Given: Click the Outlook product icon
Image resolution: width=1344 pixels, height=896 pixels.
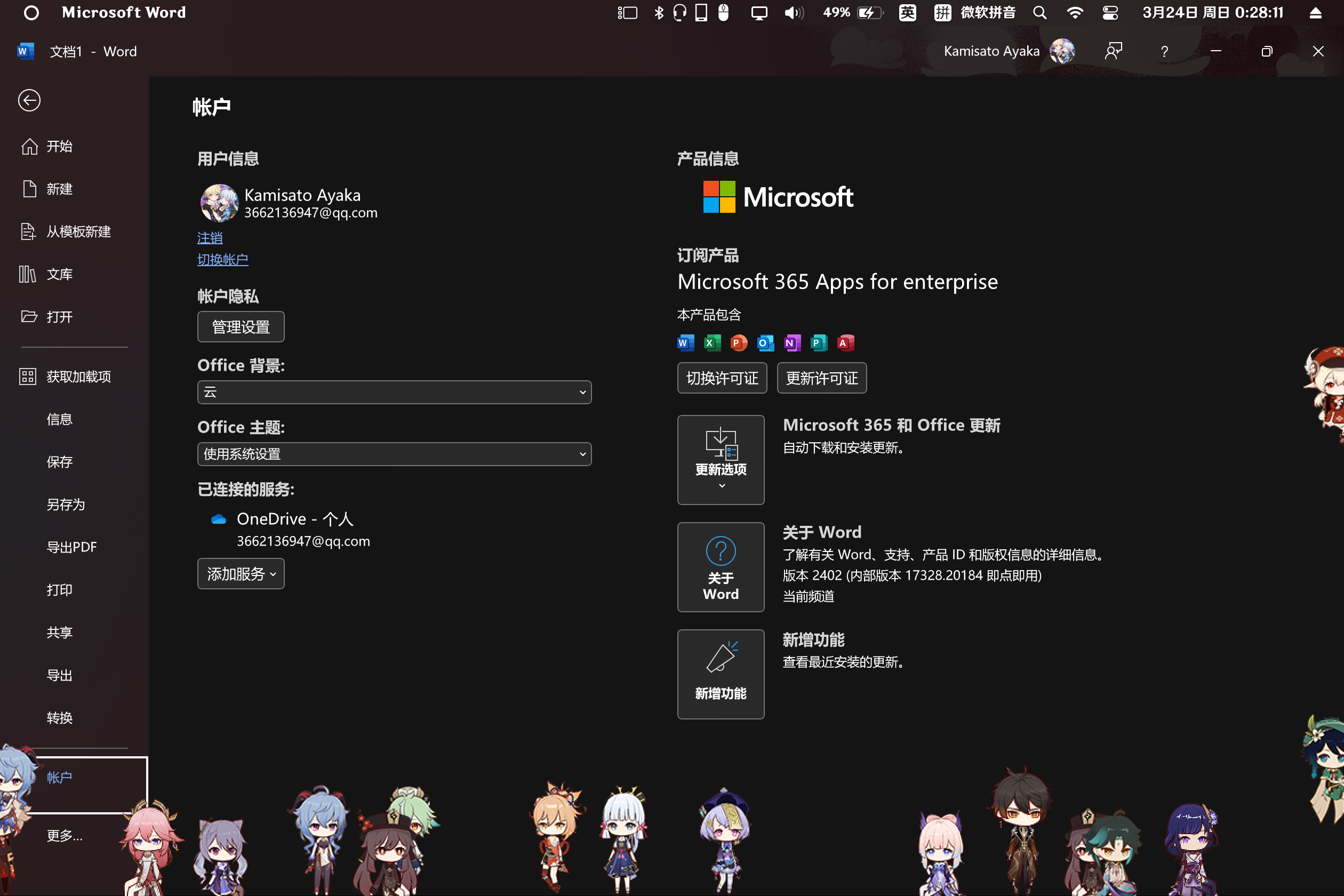Looking at the screenshot, I should [766, 343].
